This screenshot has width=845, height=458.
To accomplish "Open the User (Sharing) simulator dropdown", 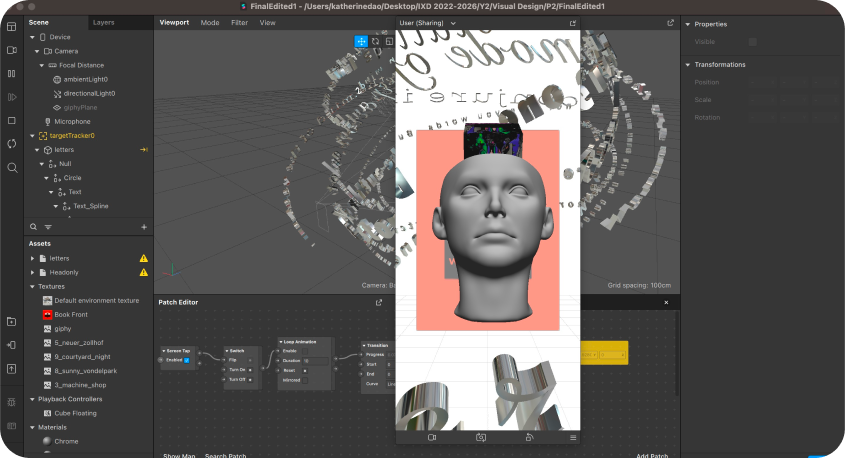I will click(428, 22).
